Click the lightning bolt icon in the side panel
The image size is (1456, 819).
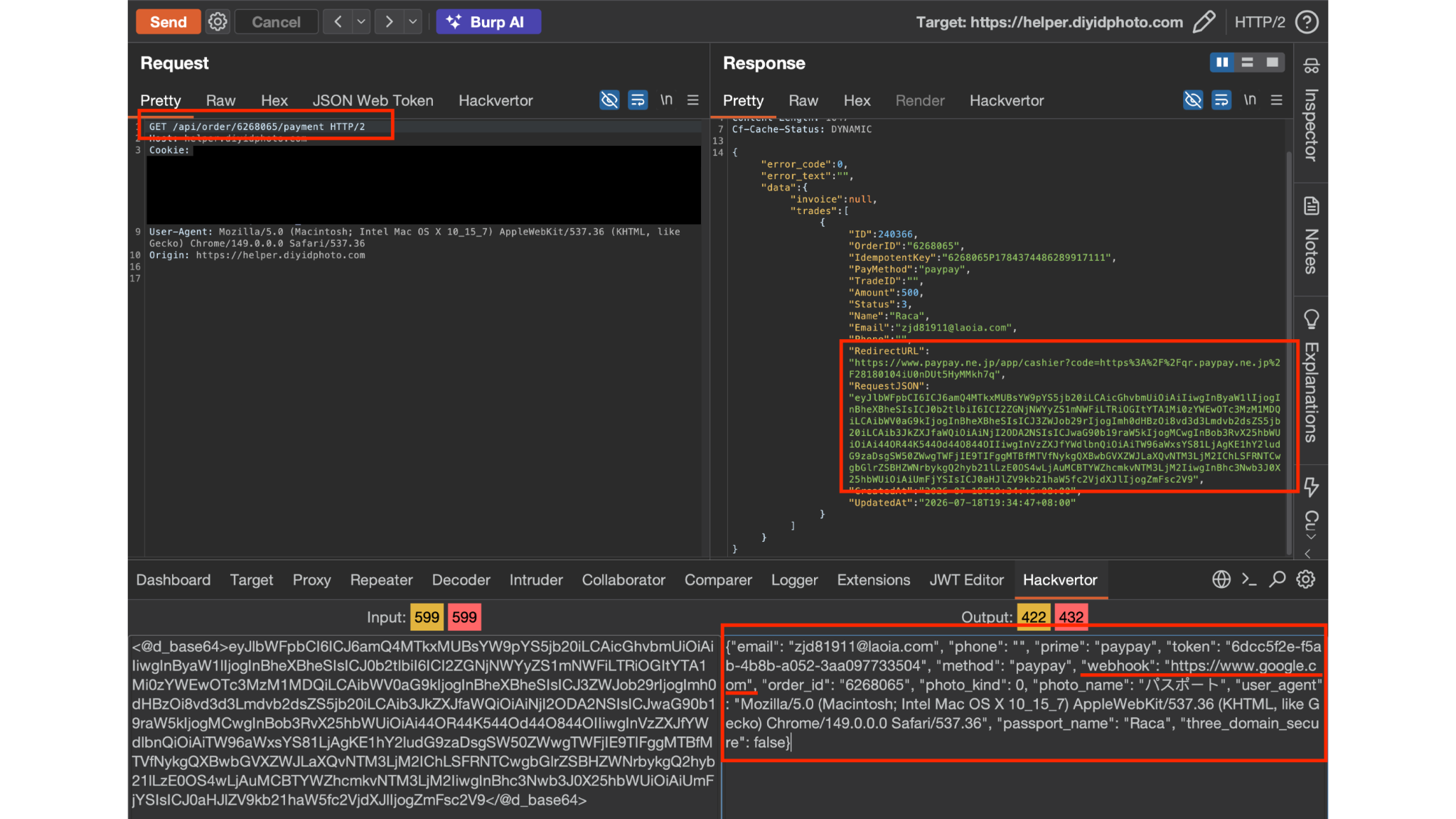point(1312,487)
